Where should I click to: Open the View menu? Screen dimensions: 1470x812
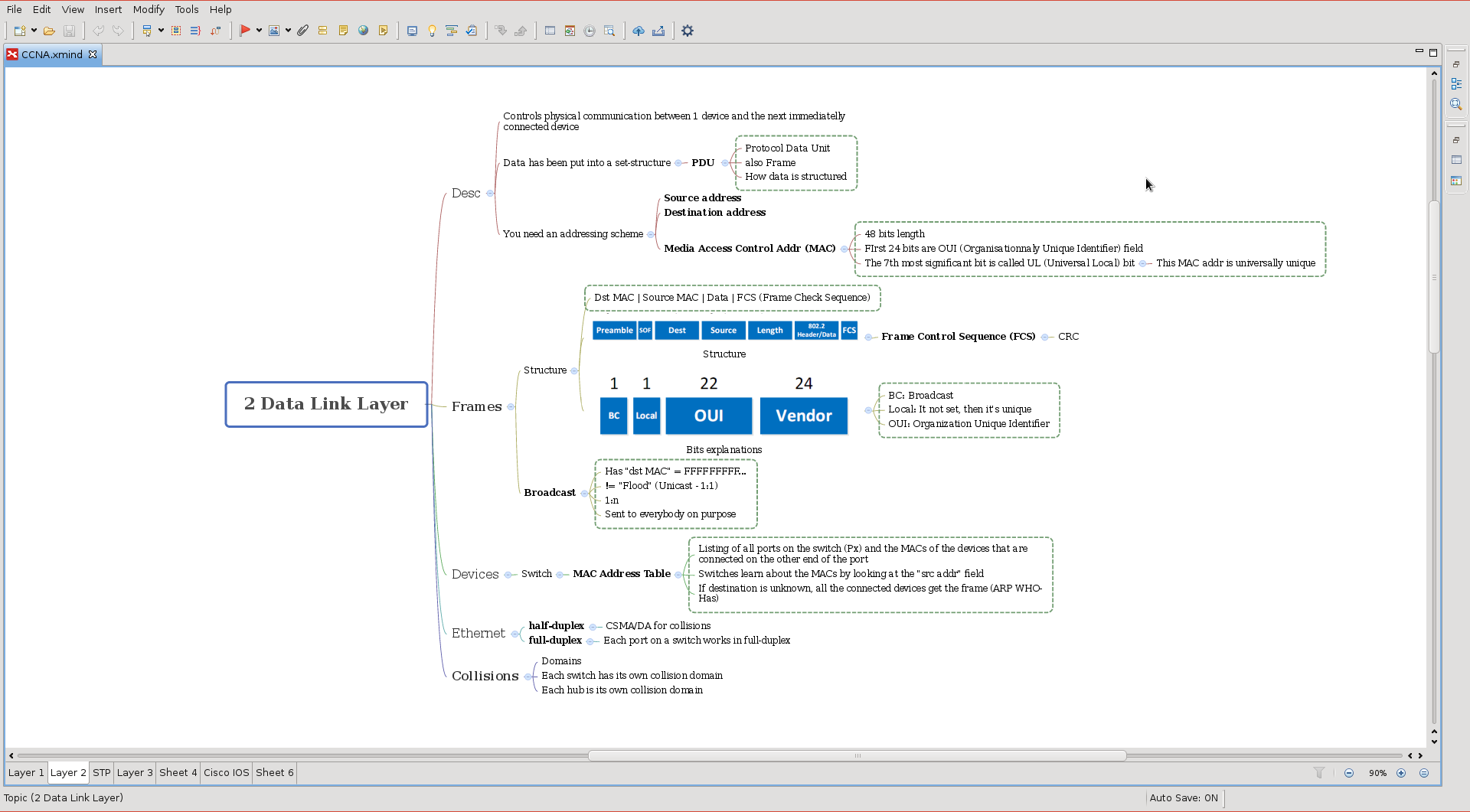(73, 9)
